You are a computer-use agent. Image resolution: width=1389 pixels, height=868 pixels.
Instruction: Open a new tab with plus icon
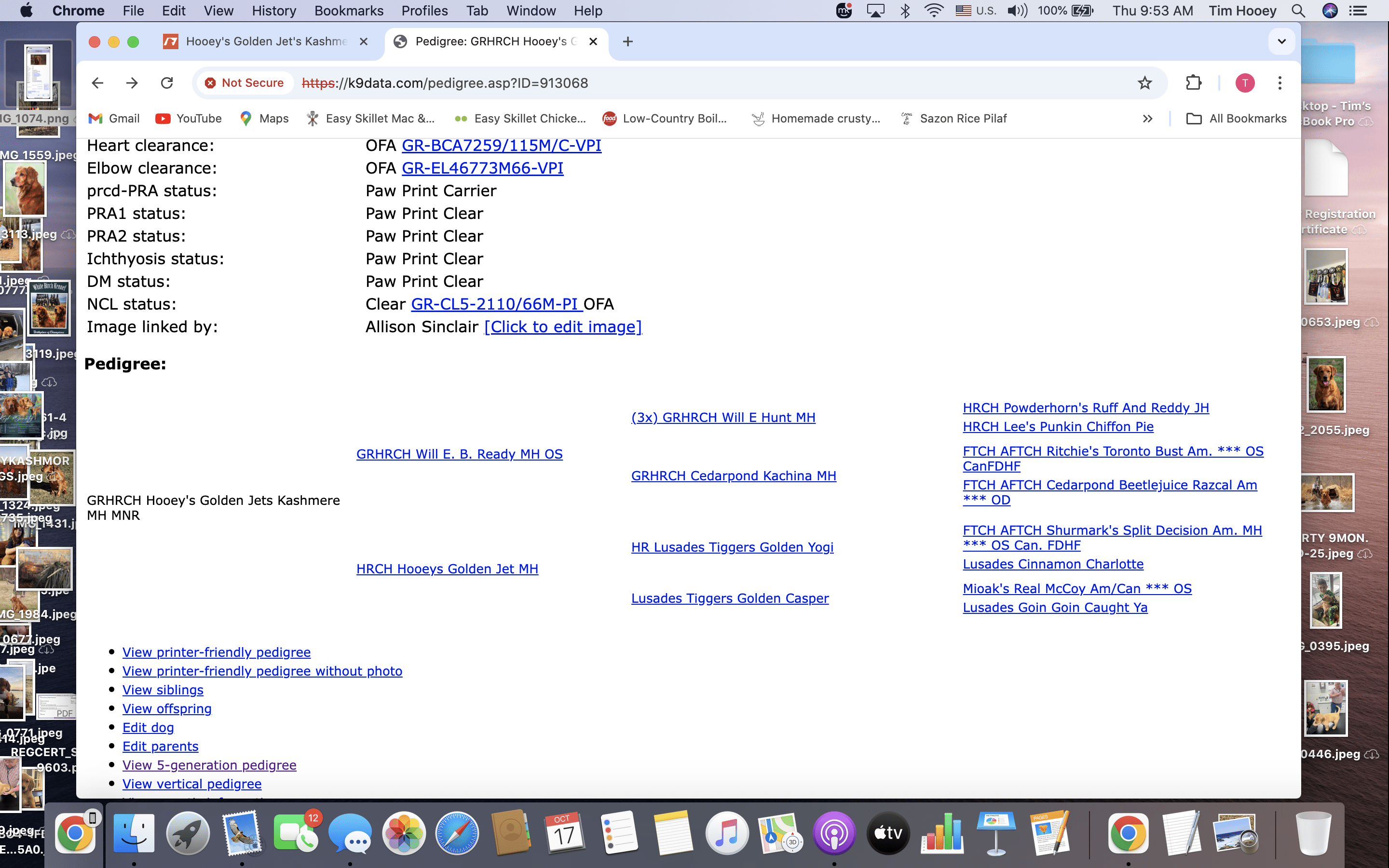tap(627, 41)
